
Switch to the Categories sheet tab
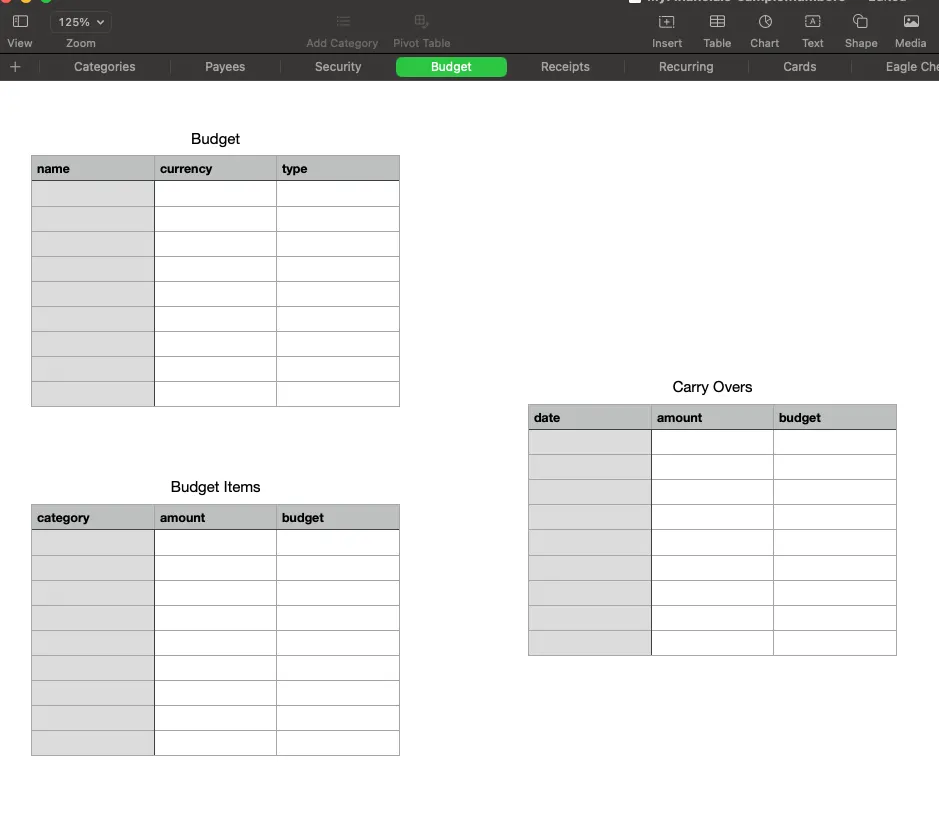pyautogui.click(x=105, y=67)
